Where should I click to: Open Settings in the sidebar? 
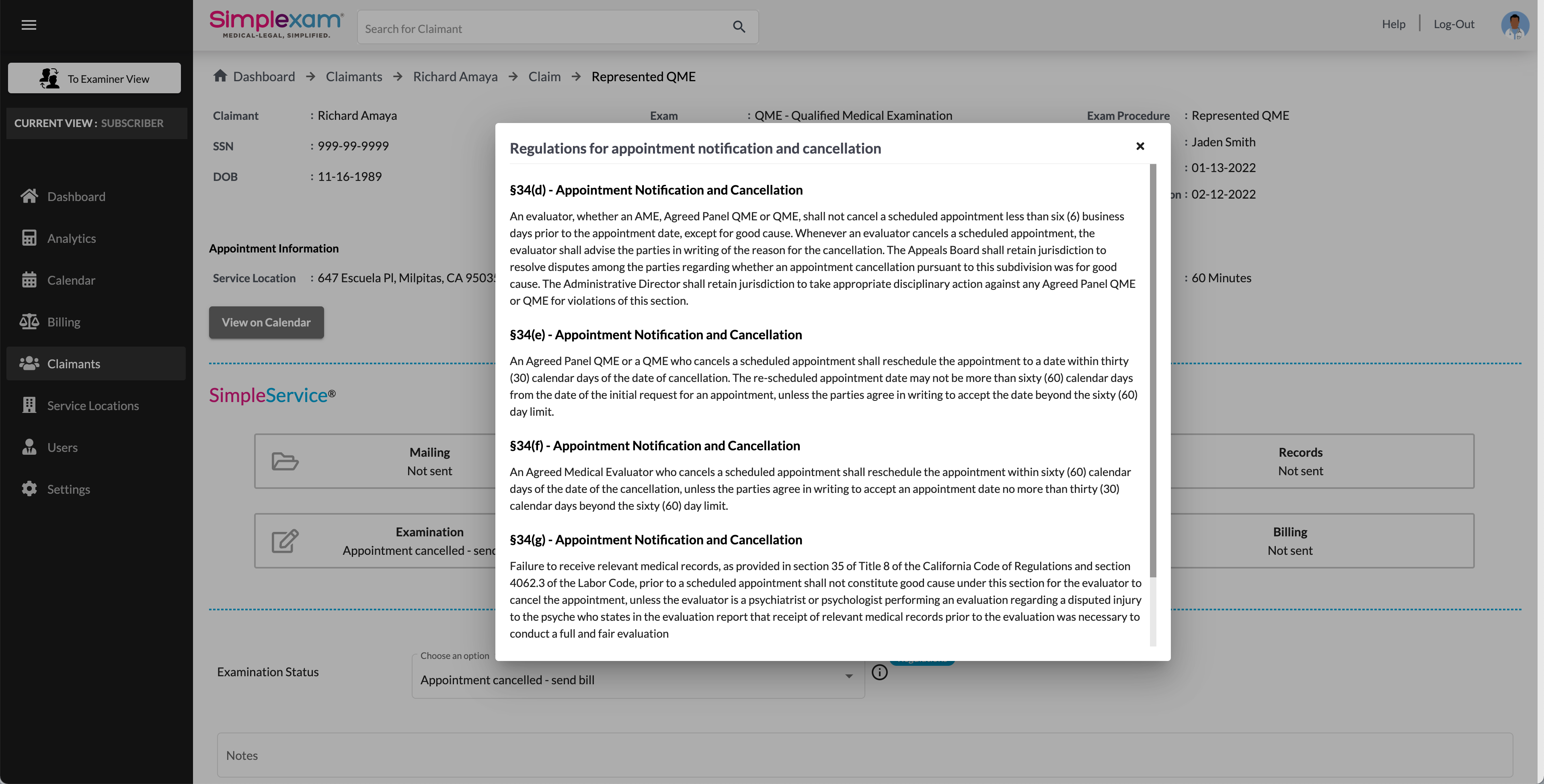click(x=68, y=489)
